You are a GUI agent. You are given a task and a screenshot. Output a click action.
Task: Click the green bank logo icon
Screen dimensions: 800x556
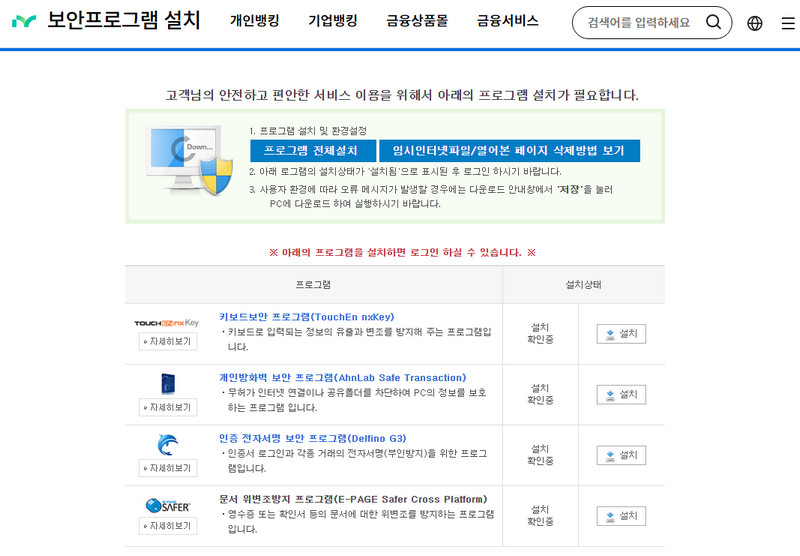(23, 21)
